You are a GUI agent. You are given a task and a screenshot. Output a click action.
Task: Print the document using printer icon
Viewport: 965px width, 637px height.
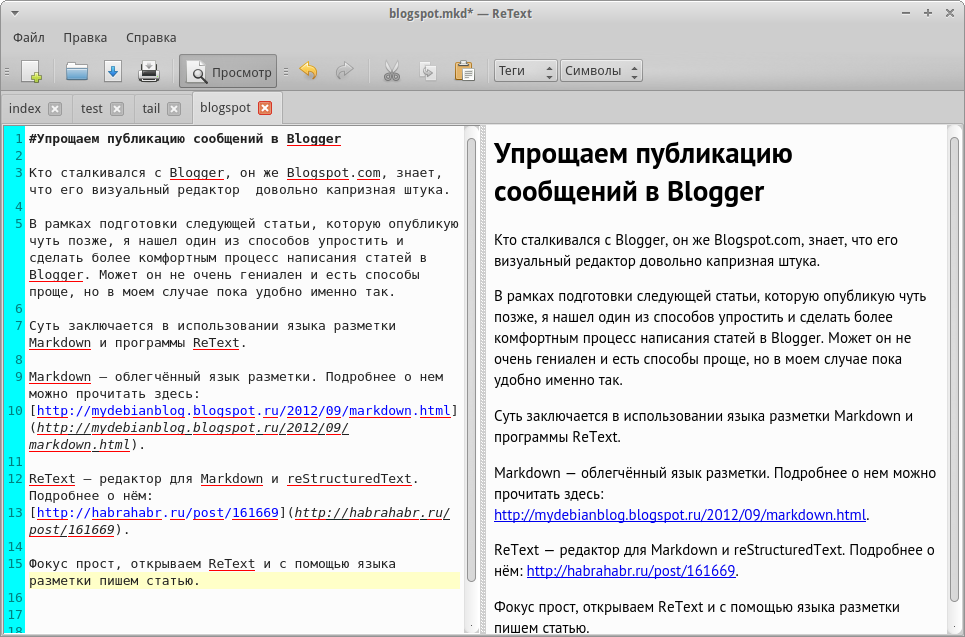pyautogui.click(x=149, y=71)
